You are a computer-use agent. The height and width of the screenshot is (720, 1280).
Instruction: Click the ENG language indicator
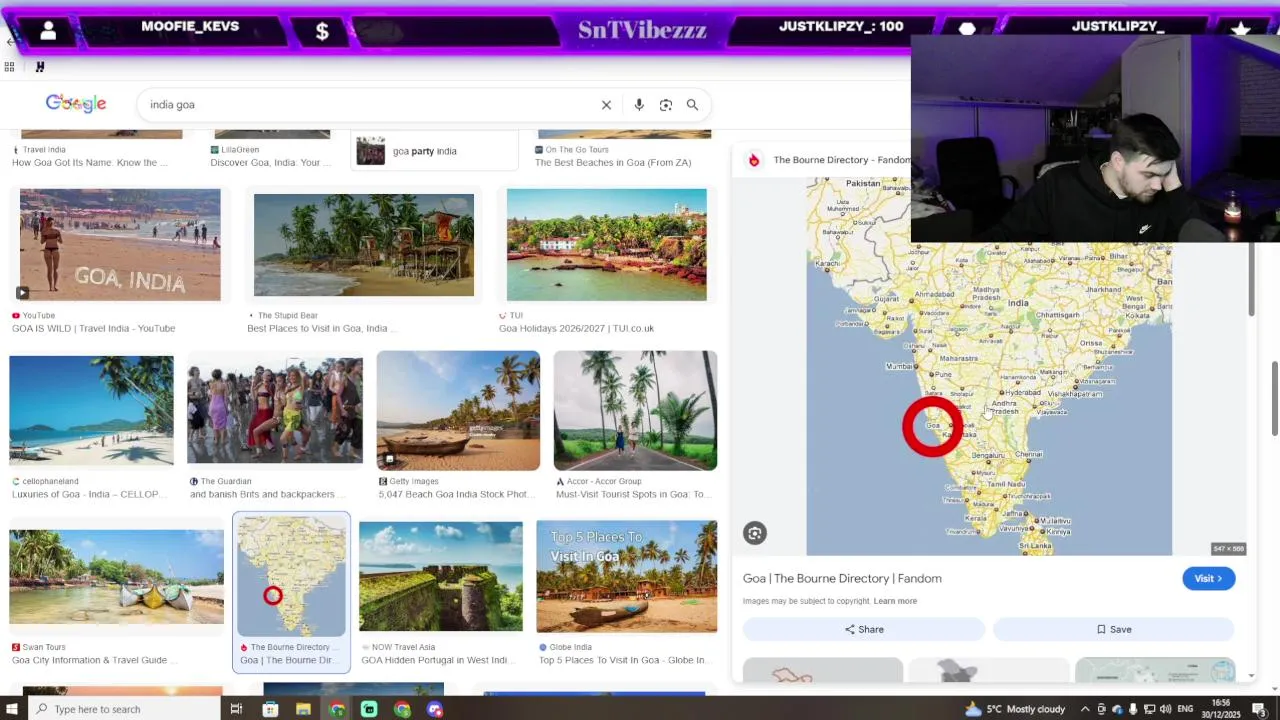(x=1185, y=709)
